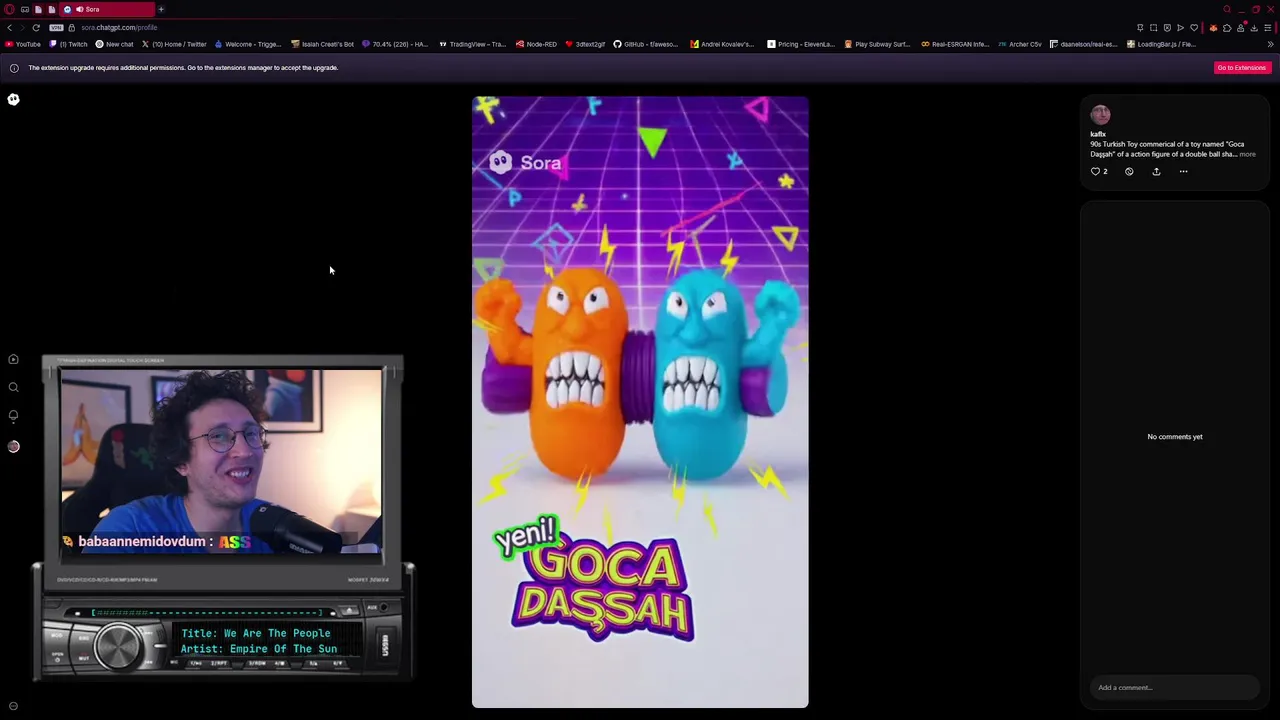Toggle the VPN badge in the address bar
The width and height of the screenshot is (1280, 720).
coord(56,28)
